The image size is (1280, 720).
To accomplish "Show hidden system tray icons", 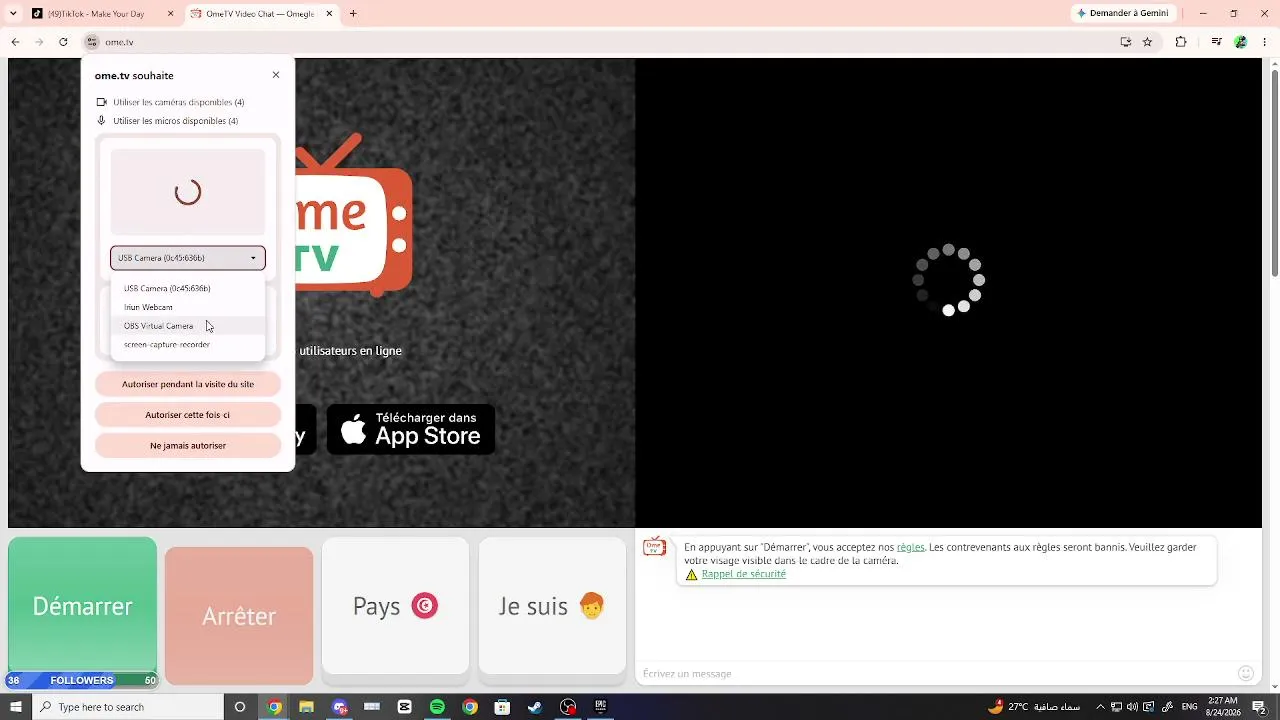I will pyautogui.click(x=1098, y=707).
